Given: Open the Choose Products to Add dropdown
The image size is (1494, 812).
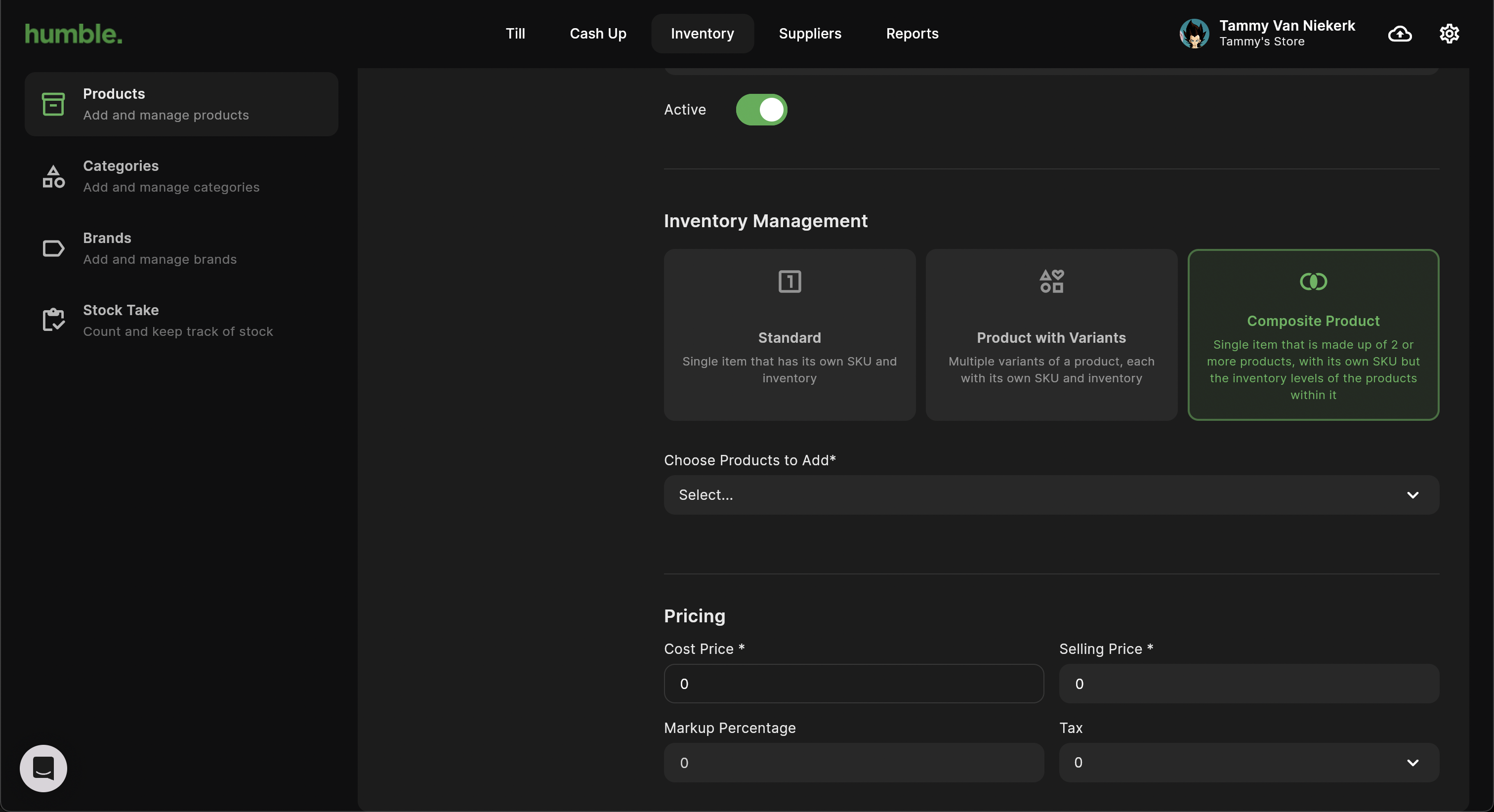Looking at the screenshot, I should [x=1051, y=495].
